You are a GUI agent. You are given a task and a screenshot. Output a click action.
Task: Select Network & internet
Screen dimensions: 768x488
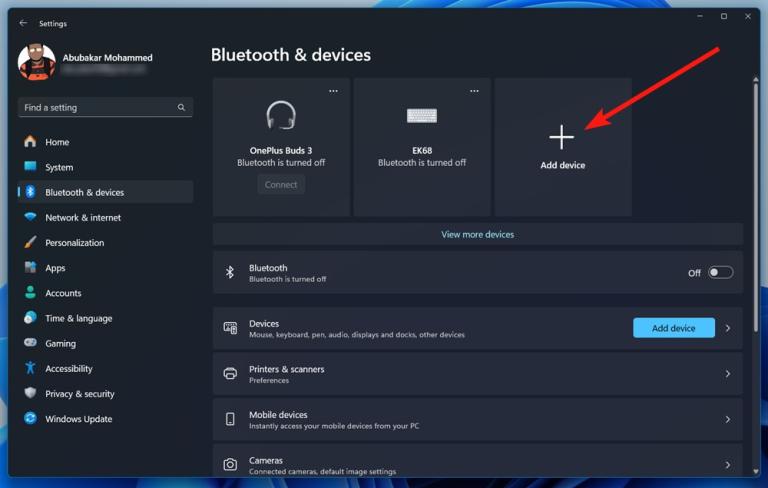click(x=105, y=218)
